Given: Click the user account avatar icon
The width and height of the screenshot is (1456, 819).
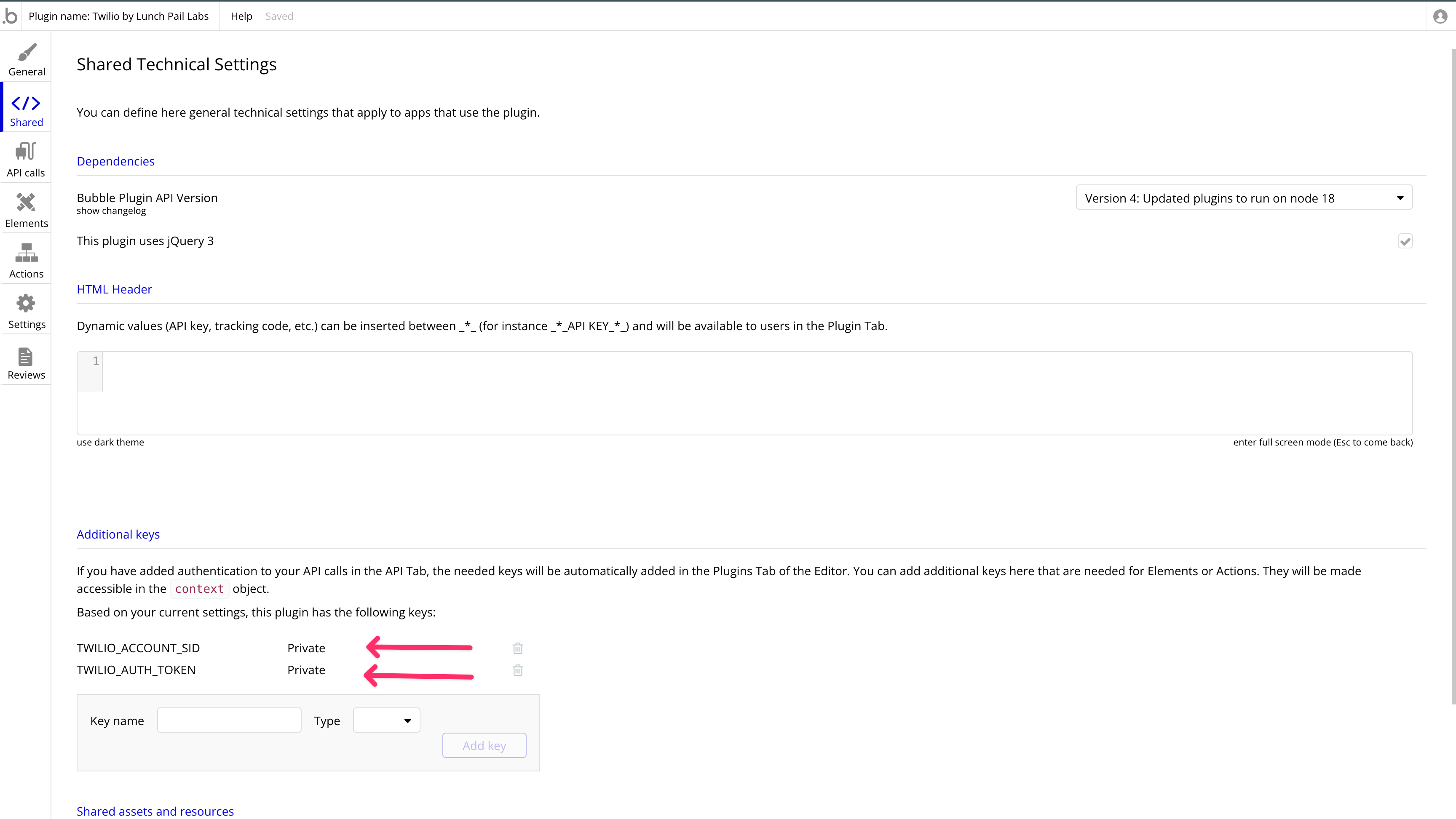Looking at the screenshot, I should [1440, 16].
